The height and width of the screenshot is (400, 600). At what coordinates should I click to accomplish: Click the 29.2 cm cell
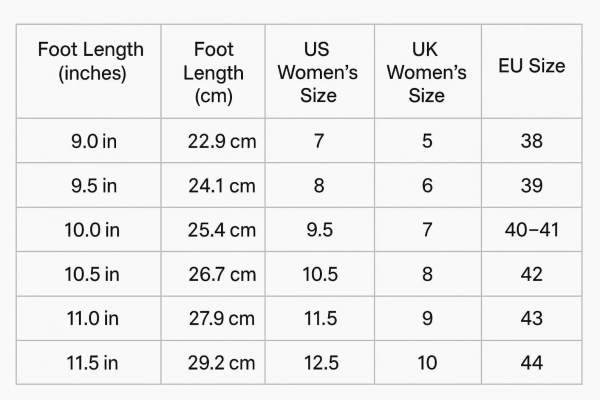(x=222, y=362)
